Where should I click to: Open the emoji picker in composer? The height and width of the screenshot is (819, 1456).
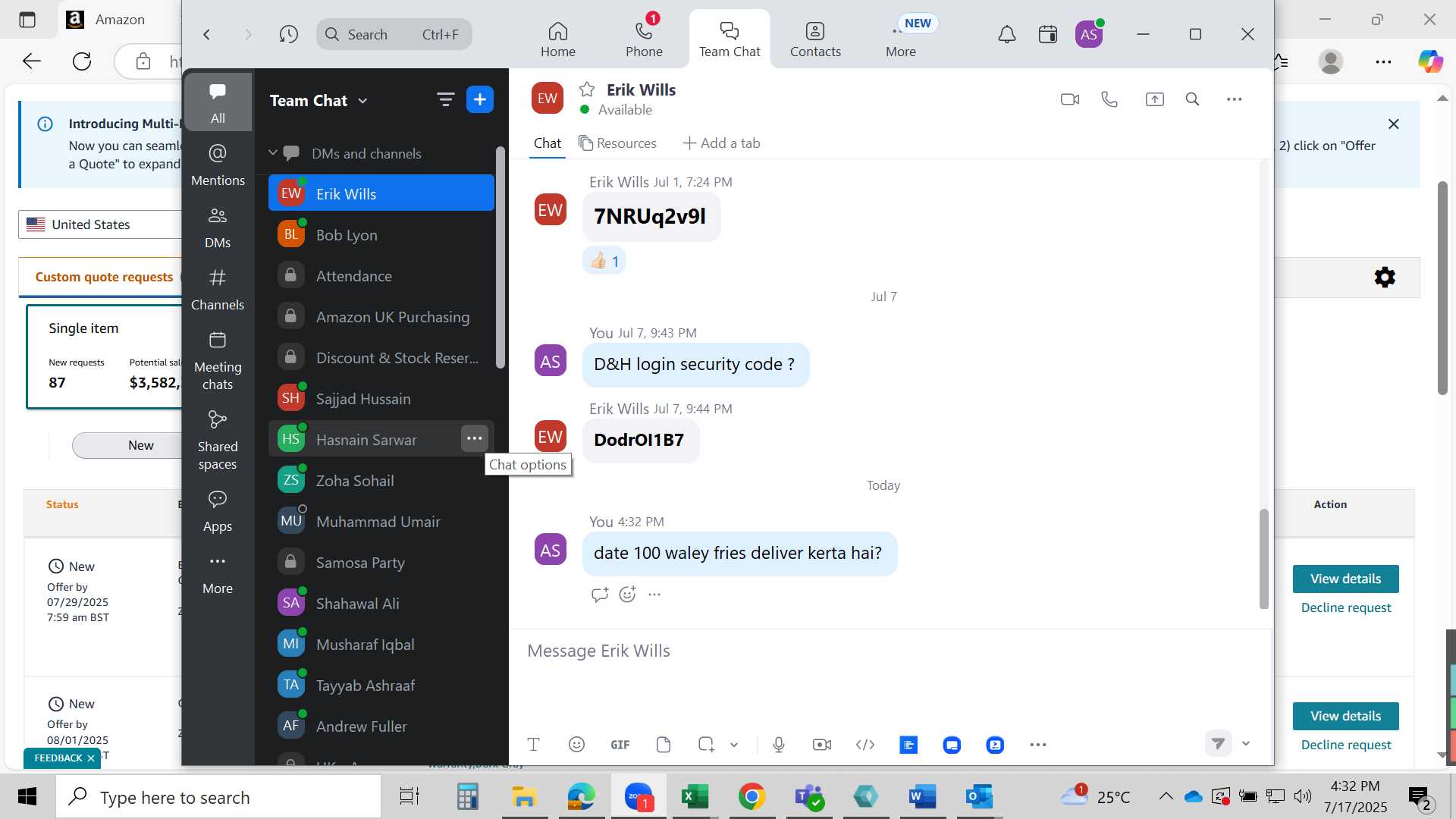coord(576,745)
